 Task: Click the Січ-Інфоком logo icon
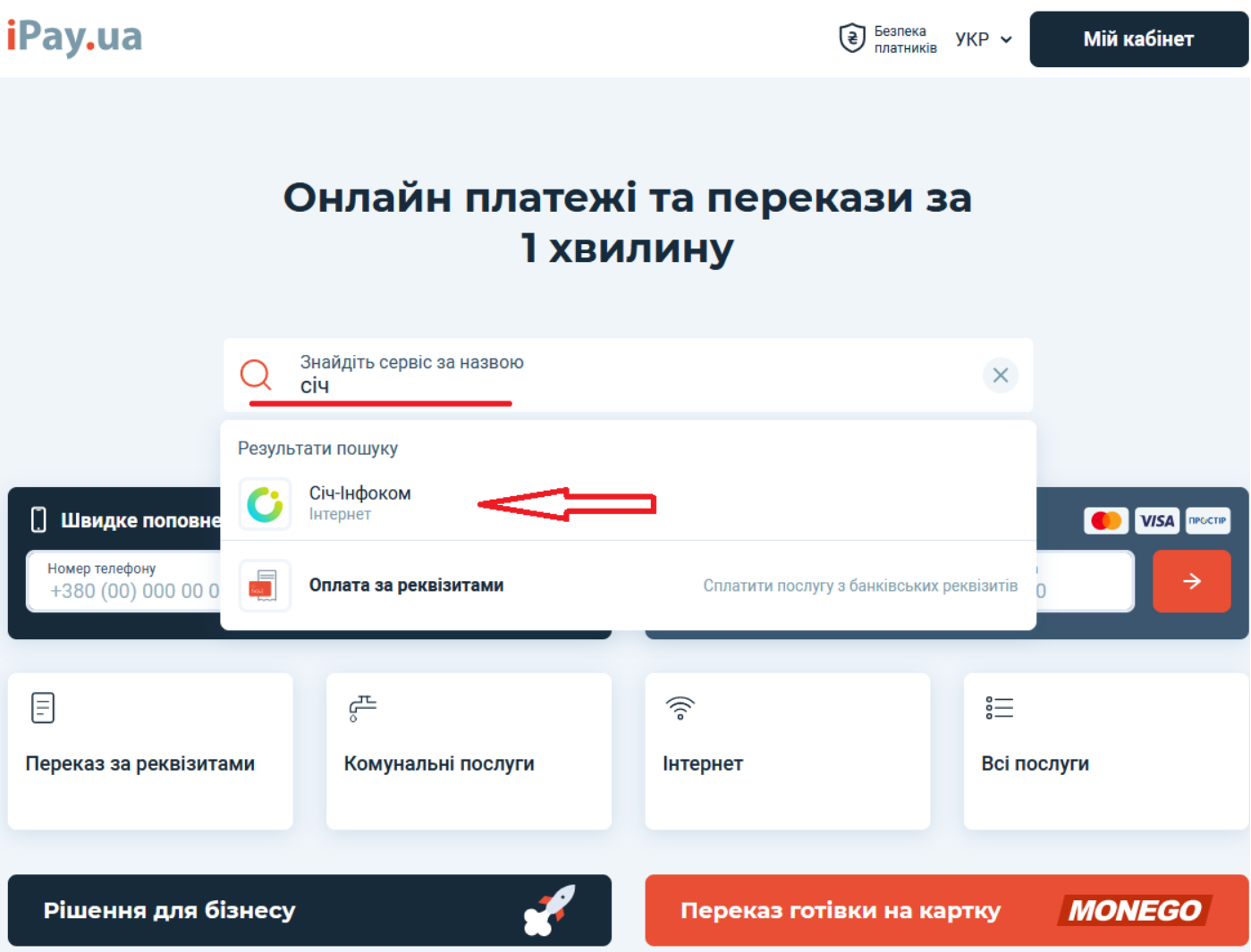pos(265,504)
